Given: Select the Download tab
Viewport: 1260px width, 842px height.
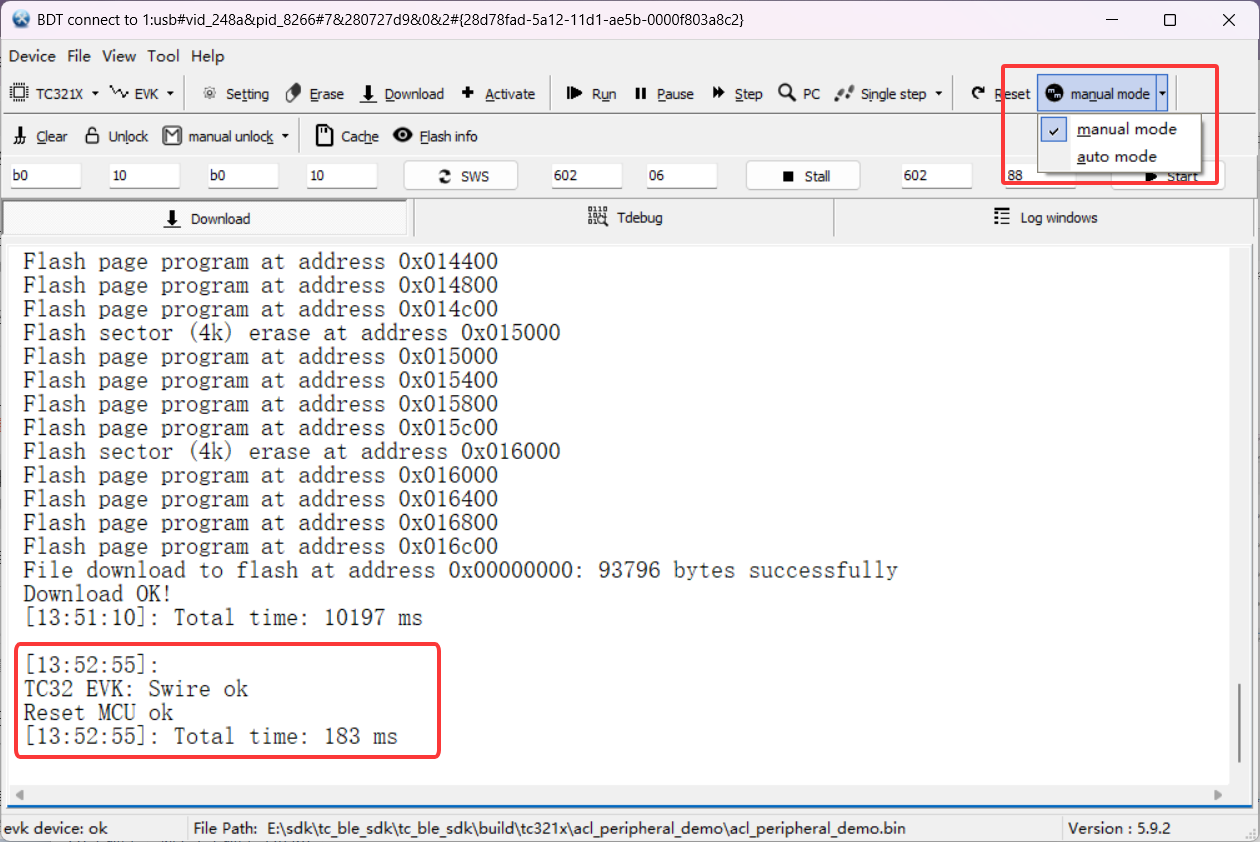Looking at the screenshot, I should click(x=206, y=218).
